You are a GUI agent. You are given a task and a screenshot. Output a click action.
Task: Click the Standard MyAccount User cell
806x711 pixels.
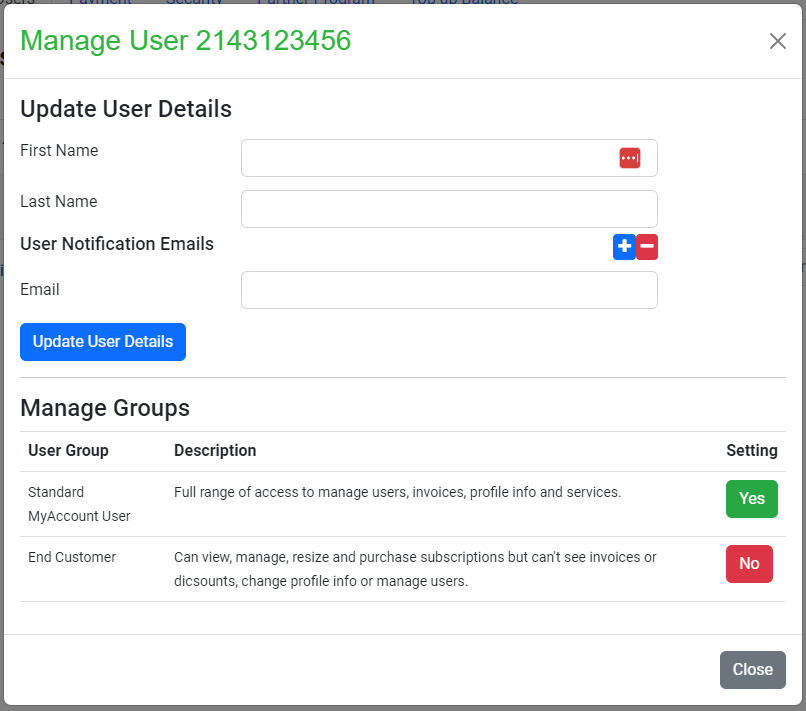[79, 504]
